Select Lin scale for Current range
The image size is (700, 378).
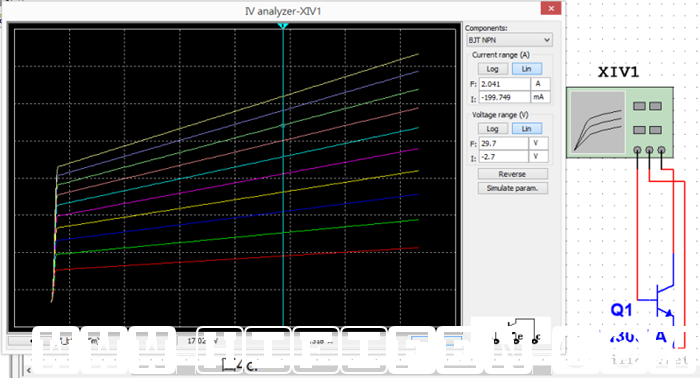click(x=526, y=69)
